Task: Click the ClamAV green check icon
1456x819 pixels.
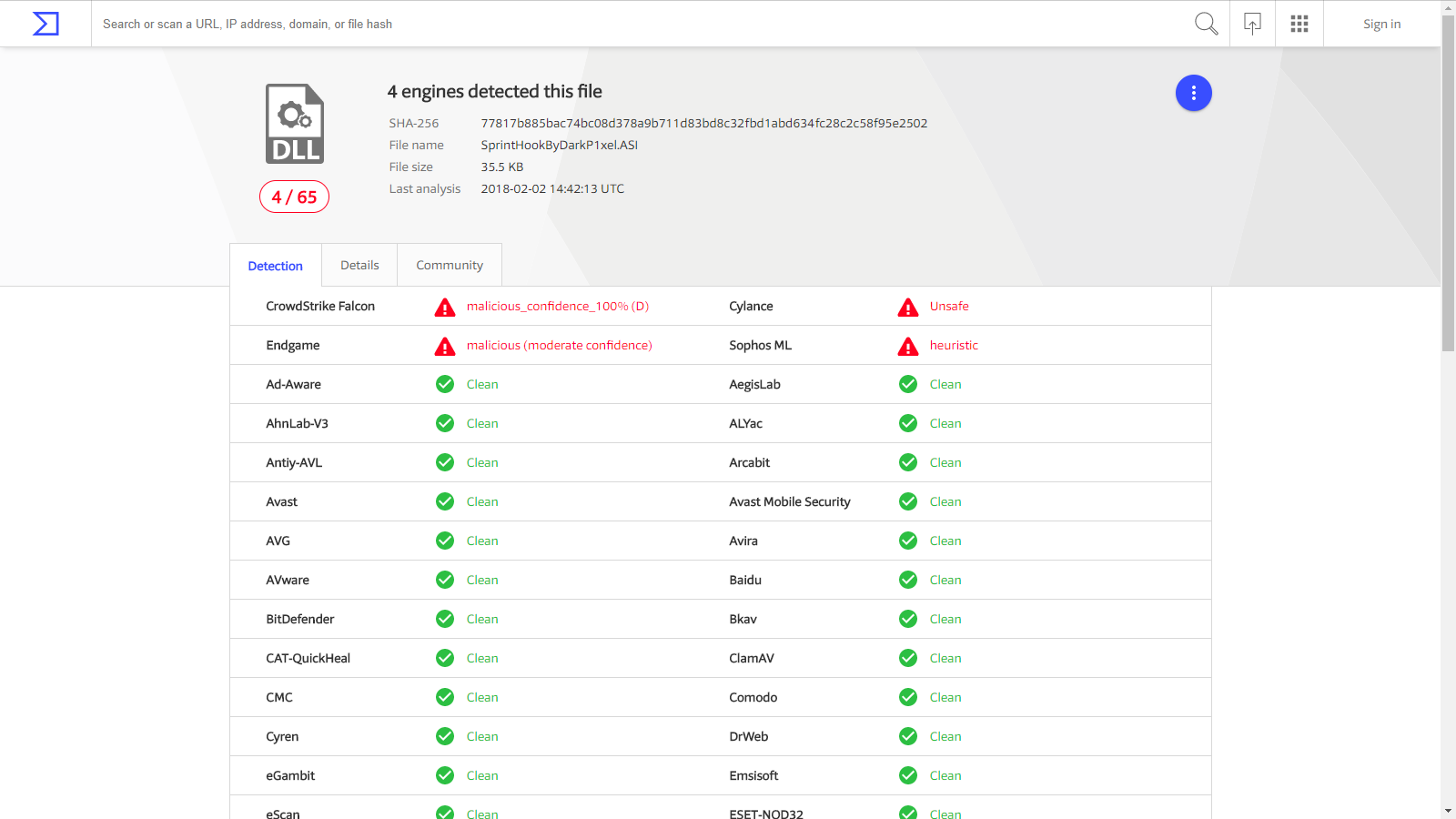Action: (908, 658)
